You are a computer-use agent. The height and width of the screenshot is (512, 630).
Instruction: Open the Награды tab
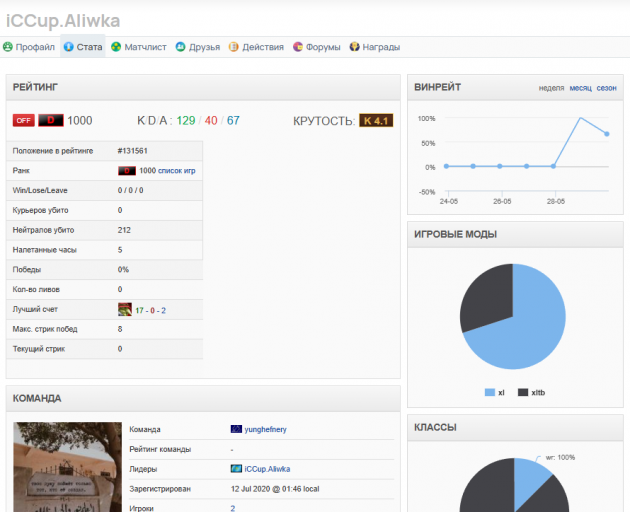[375, 47]
